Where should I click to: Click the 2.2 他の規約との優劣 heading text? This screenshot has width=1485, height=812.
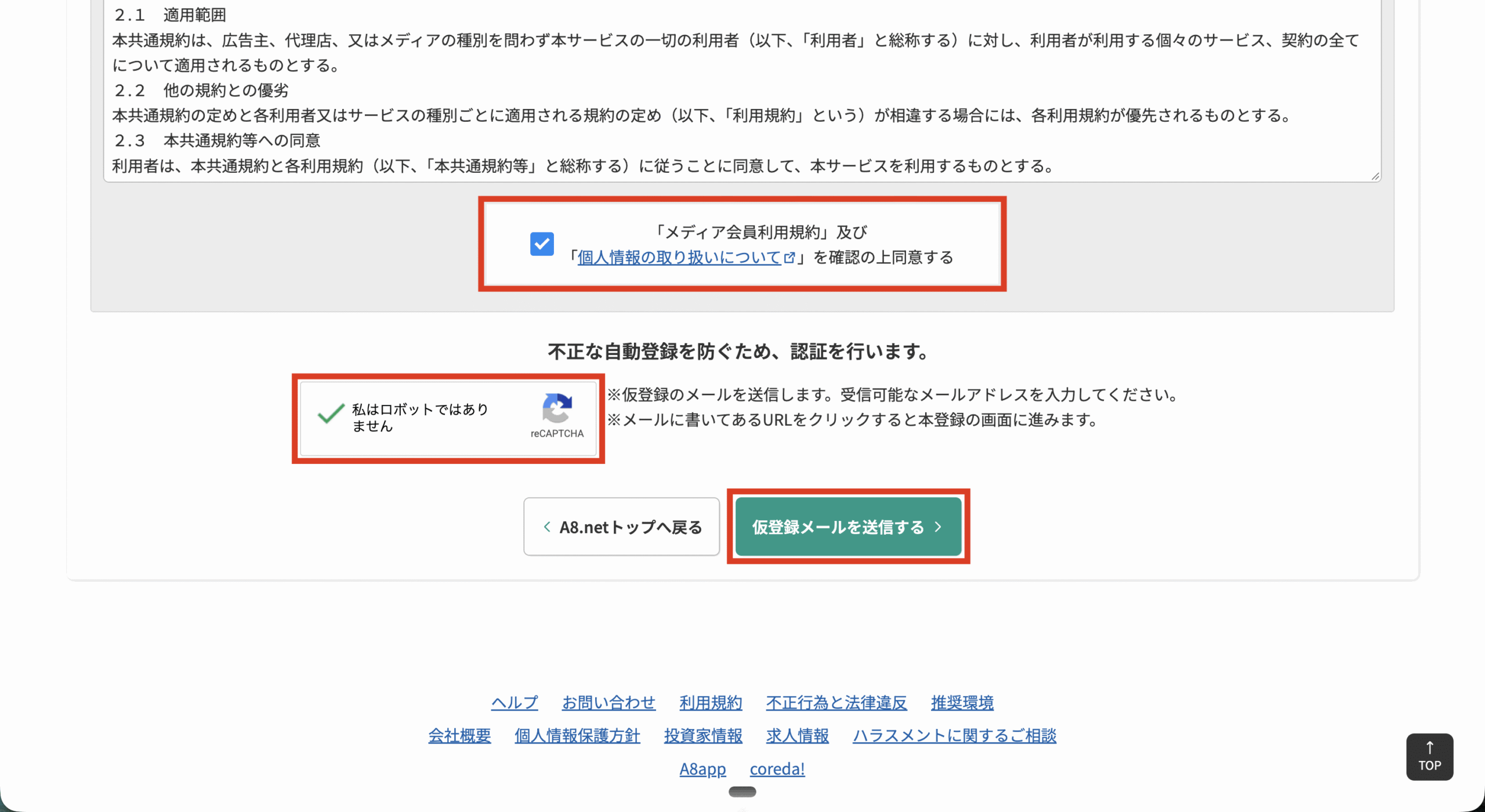(201, 90)
